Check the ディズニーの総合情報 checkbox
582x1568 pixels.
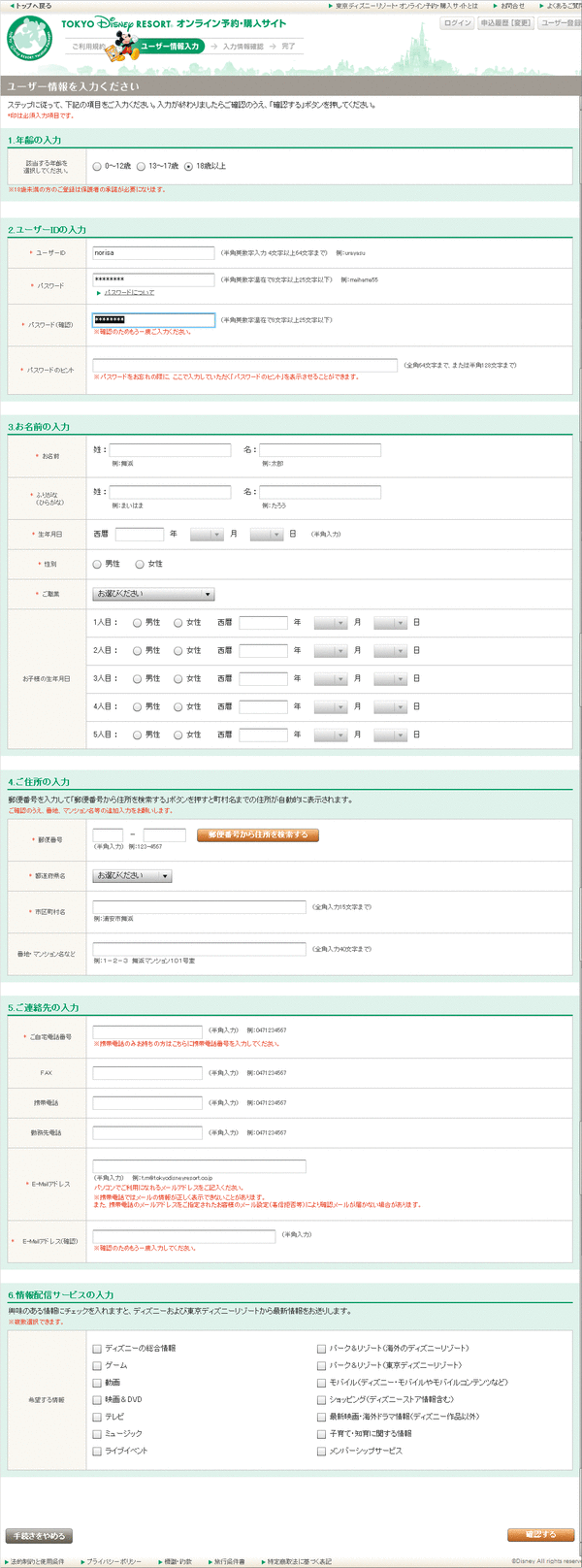pyautogui.click(x=97, y=1349)
